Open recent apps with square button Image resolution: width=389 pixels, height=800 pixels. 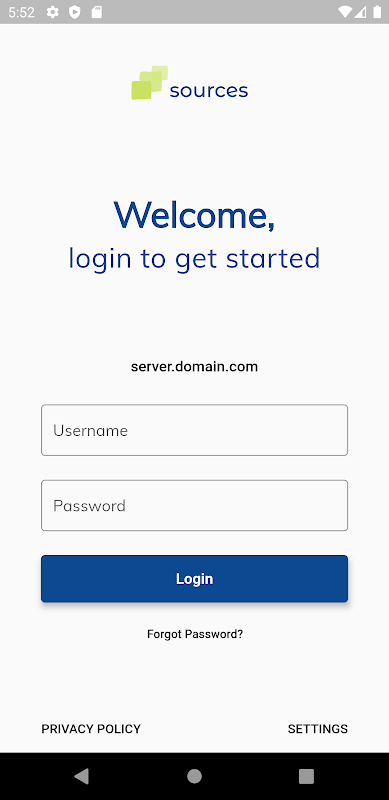tap(306, 776)
